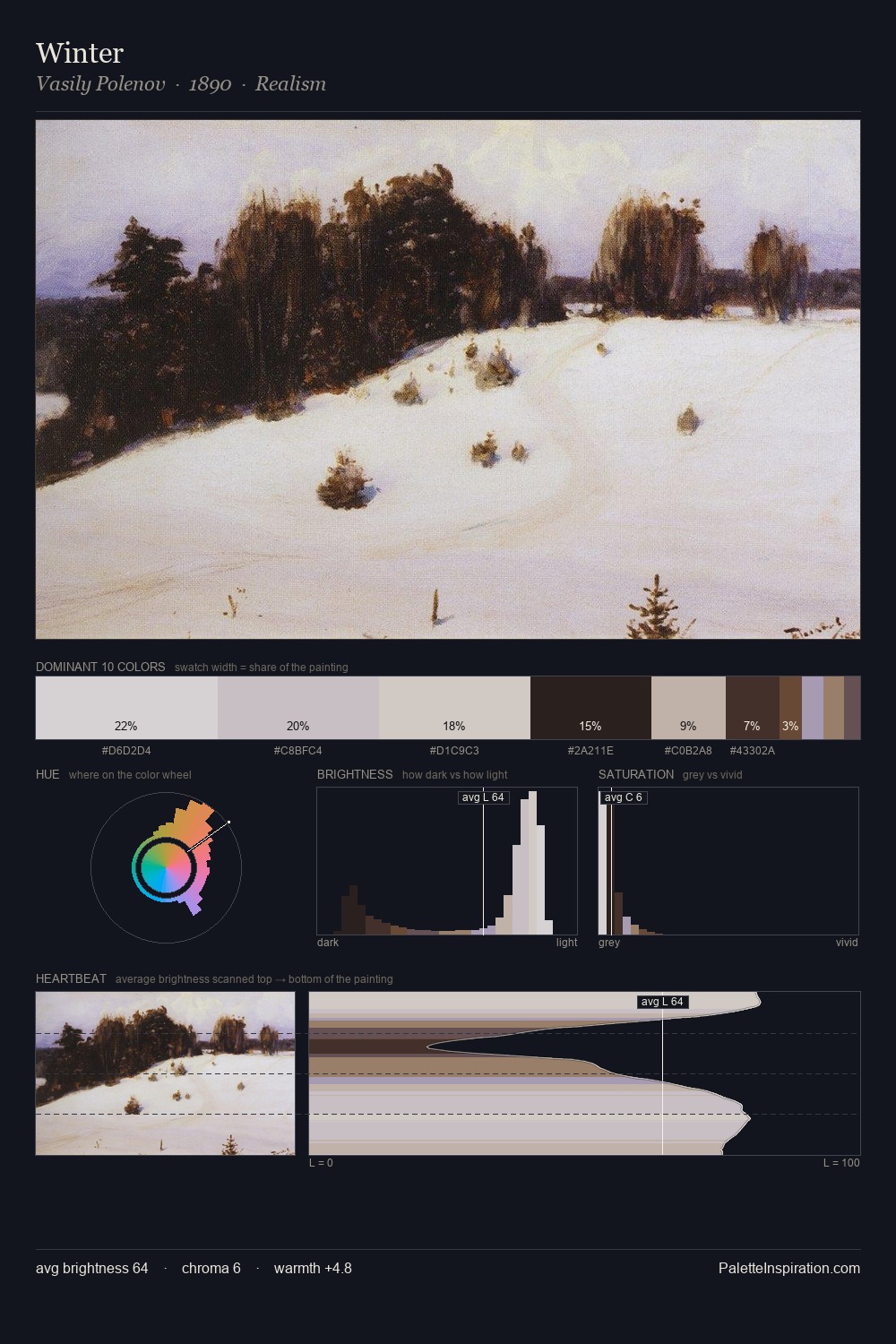This screenshot has width=896, height=1344.
Task: Click the 'HUE' section heading
Action: 47,775
